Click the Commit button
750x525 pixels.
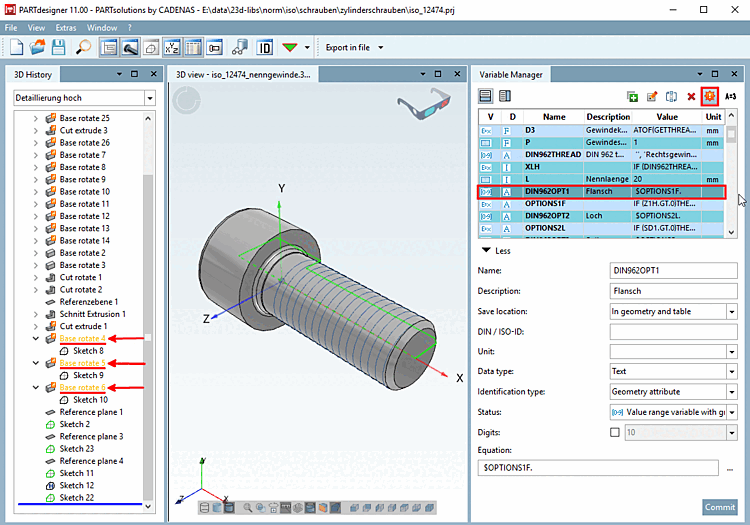pyautogui.click(x=719, y=507)
